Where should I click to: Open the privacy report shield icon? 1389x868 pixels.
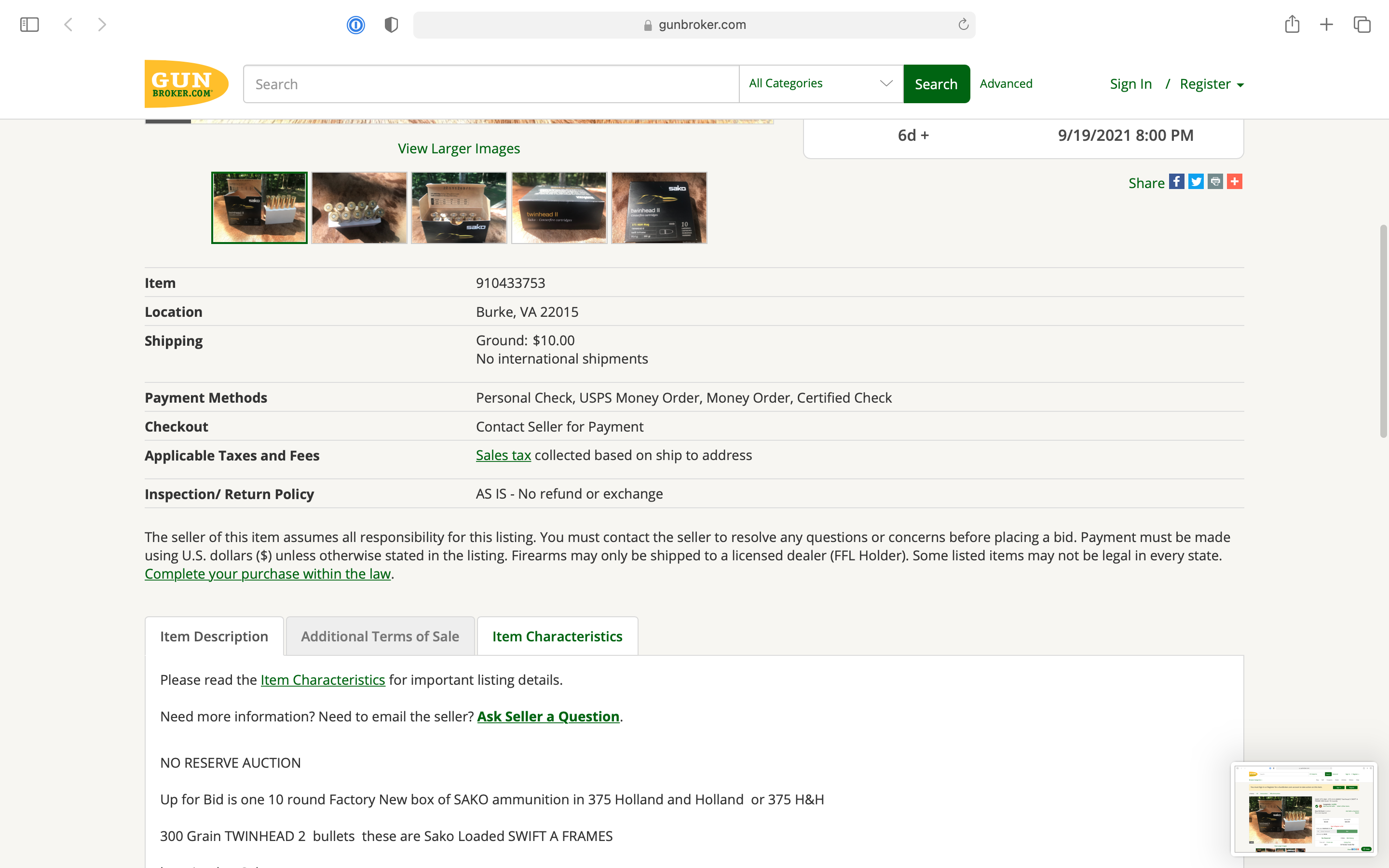click(x=392, y=25)
